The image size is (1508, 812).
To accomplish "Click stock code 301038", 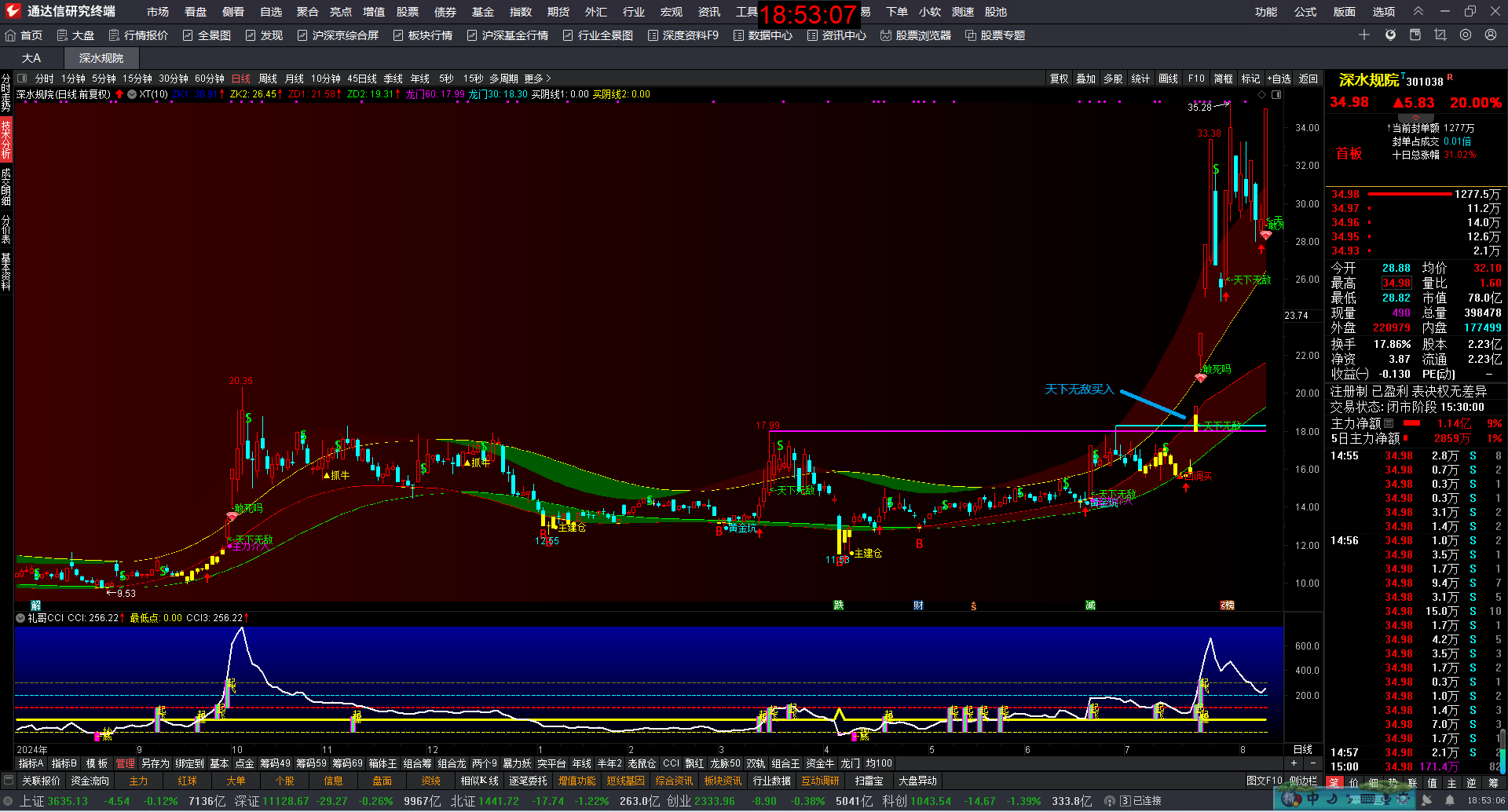I will pyautogui.click(x=1425, y=82).
